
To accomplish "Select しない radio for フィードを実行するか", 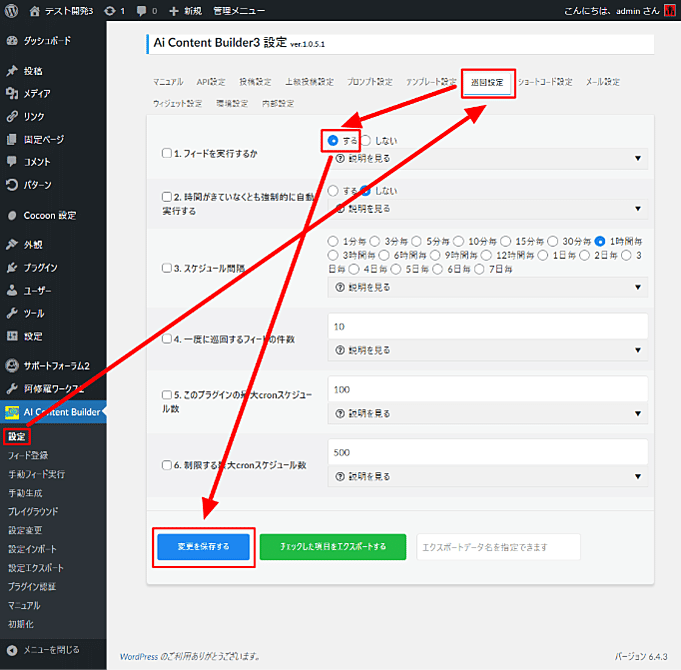I will pyautogui.click(x=366, y=141).
